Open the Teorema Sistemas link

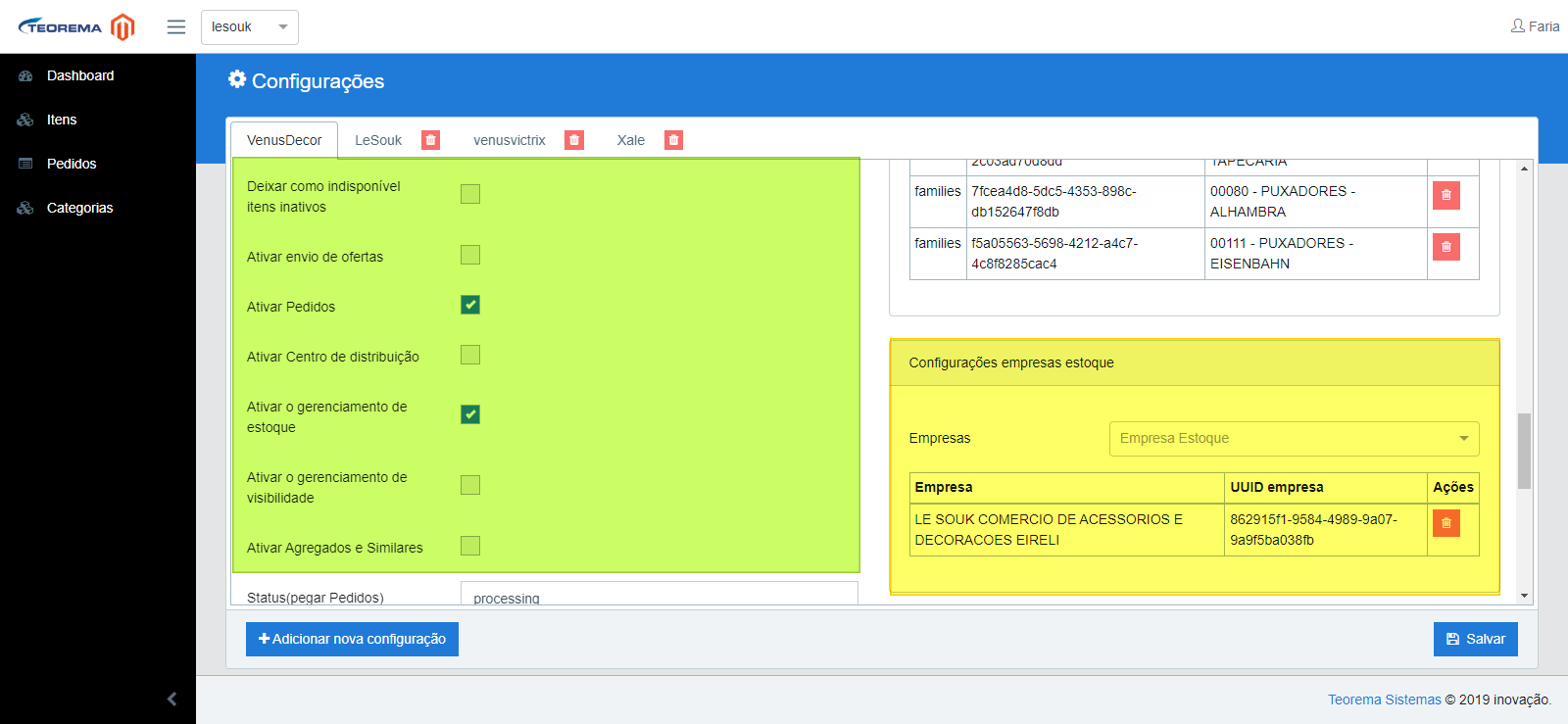pyautogui.click(x=1384, y=700)
